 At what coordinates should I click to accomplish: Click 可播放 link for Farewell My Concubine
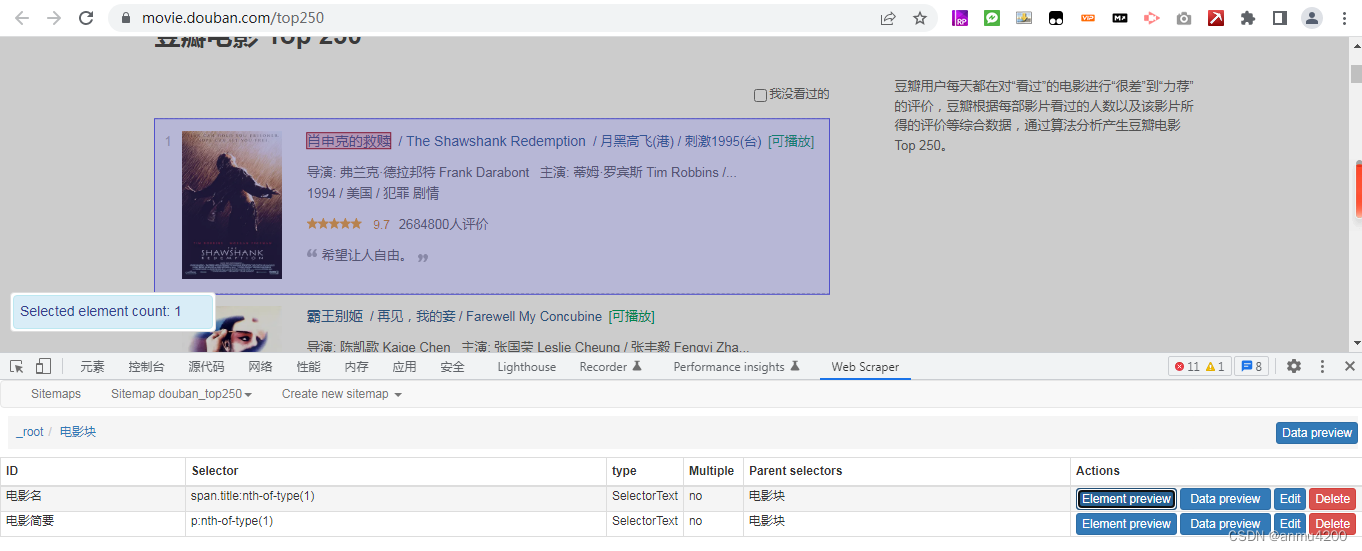[x=631, y=316]
